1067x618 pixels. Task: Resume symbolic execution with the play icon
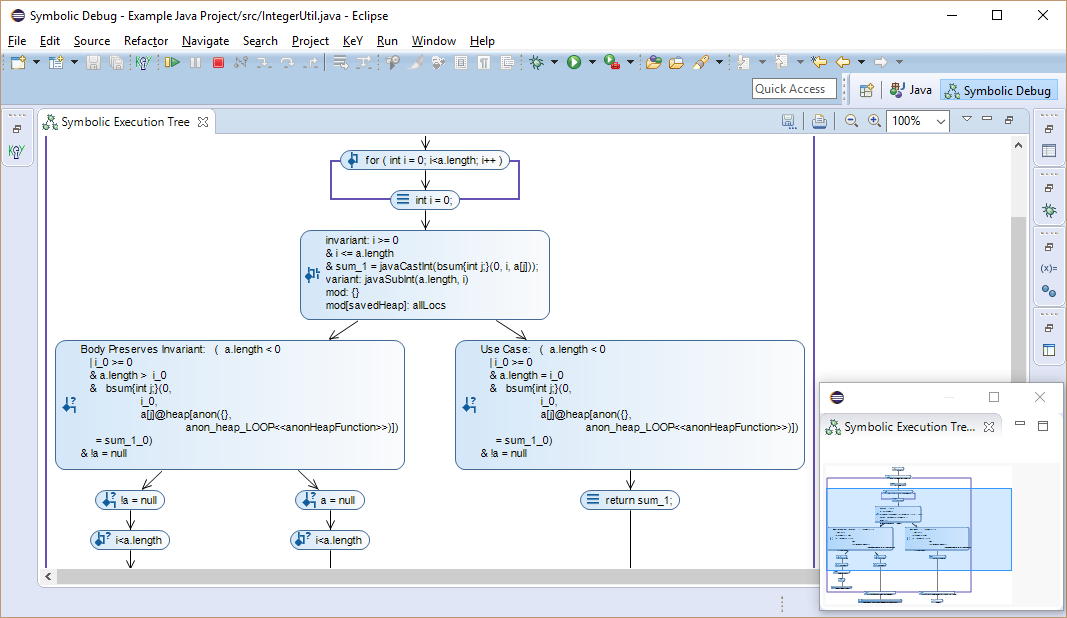pyautogui.click(x=172, y=63)
